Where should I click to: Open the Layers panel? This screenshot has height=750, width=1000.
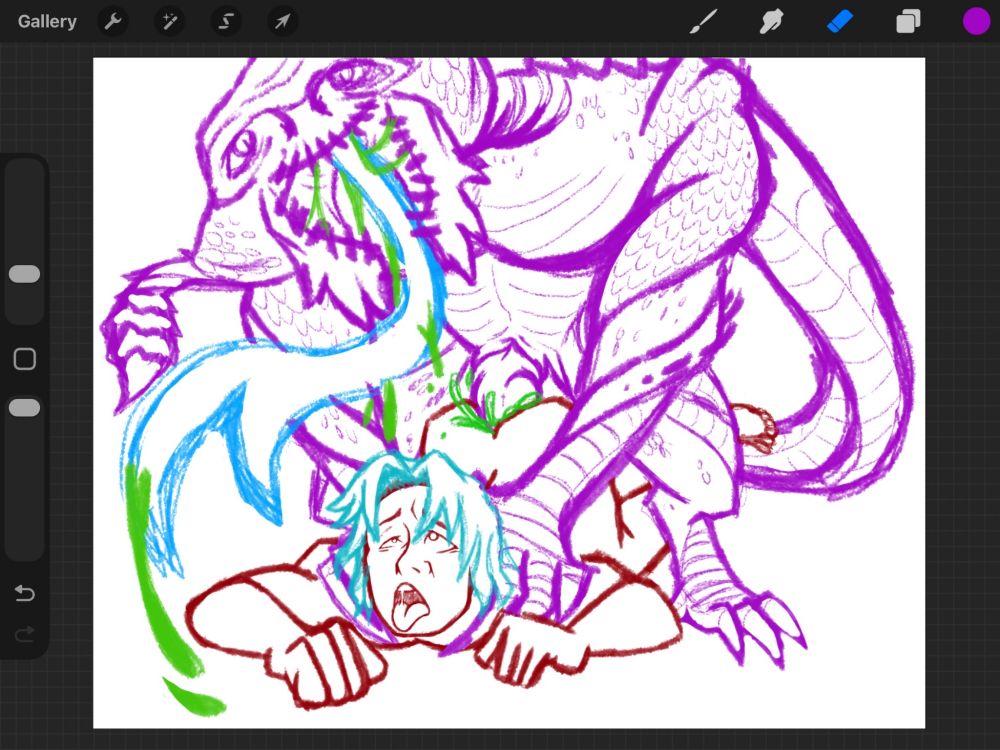coord(908,22)
